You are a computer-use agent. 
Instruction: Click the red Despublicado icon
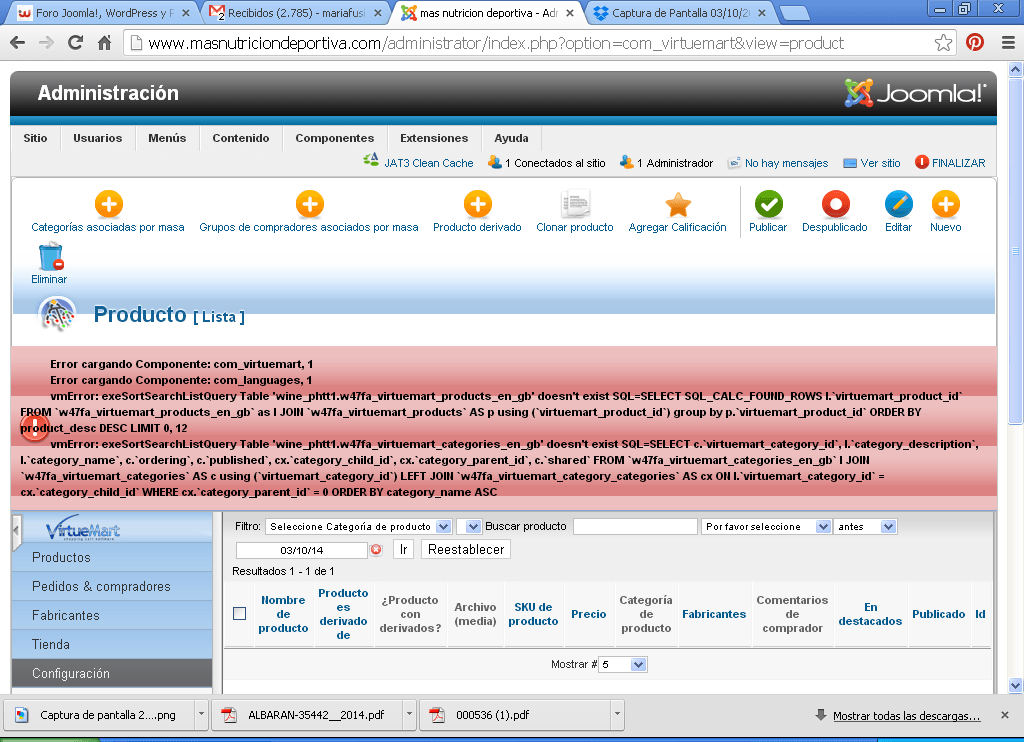835,204
